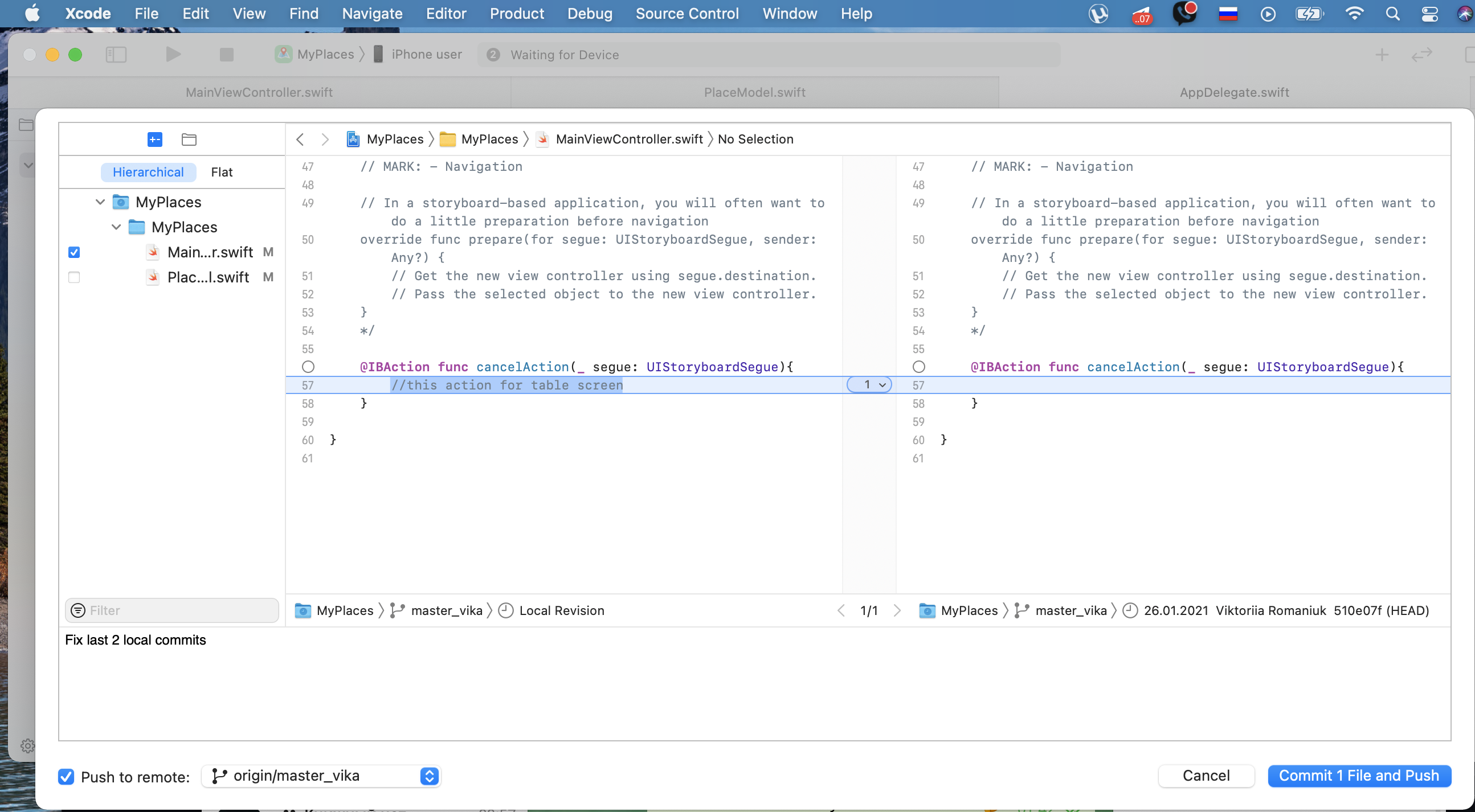Click the battery charging icon
1475x812 pixels.
[1309, 13]
